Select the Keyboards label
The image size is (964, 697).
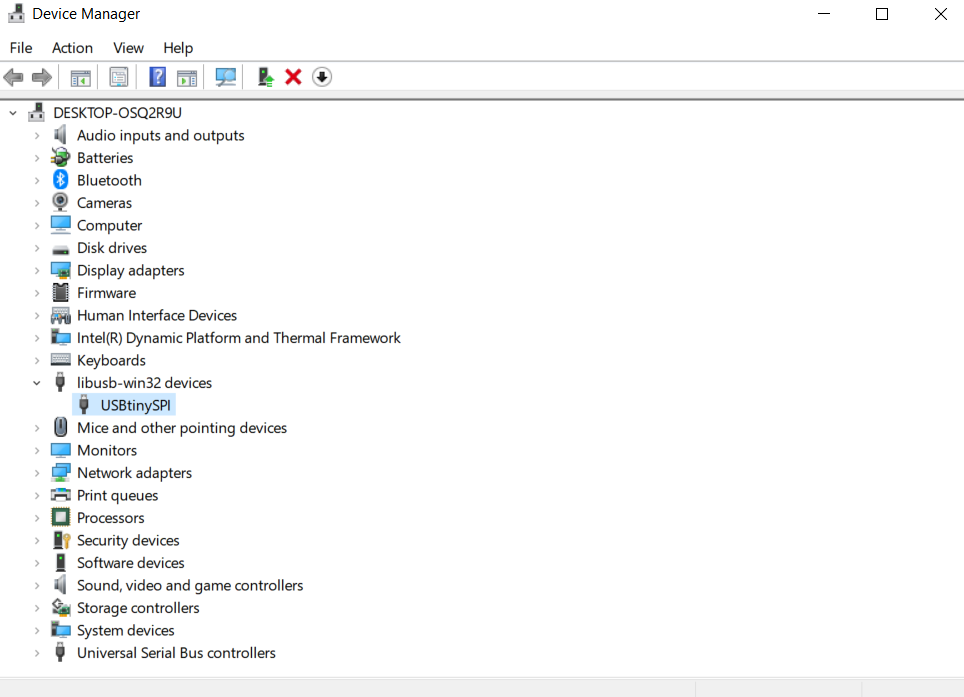click(x=111, y=360)
